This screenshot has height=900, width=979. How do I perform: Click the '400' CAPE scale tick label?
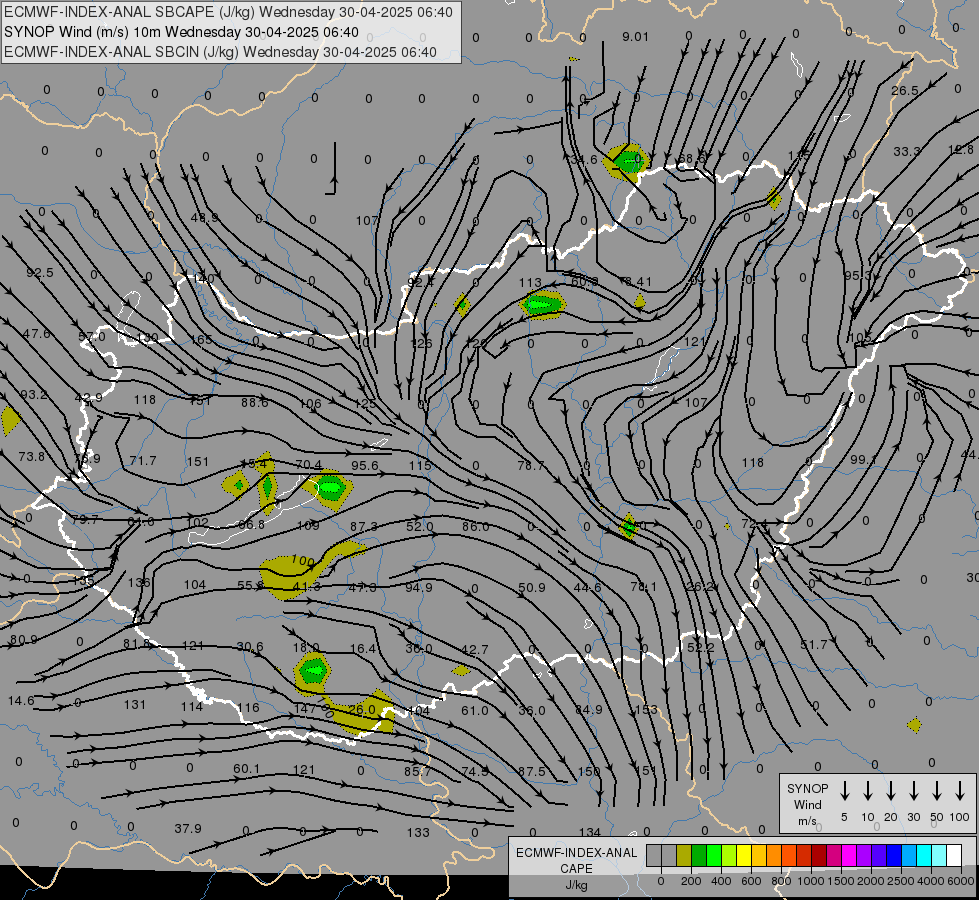point(721,881)
